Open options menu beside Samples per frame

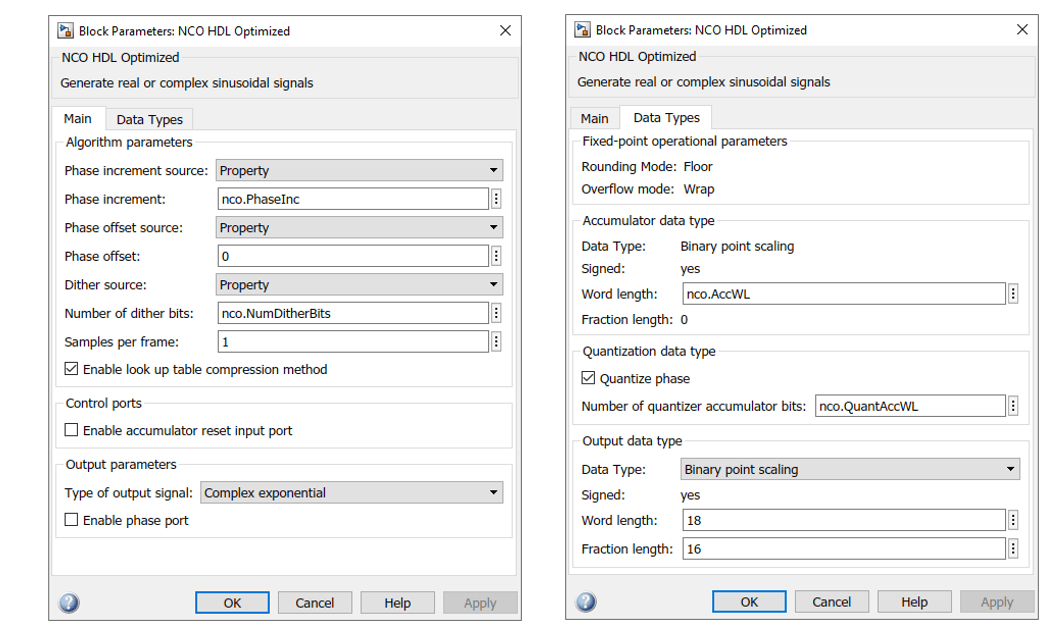[496, 342]
